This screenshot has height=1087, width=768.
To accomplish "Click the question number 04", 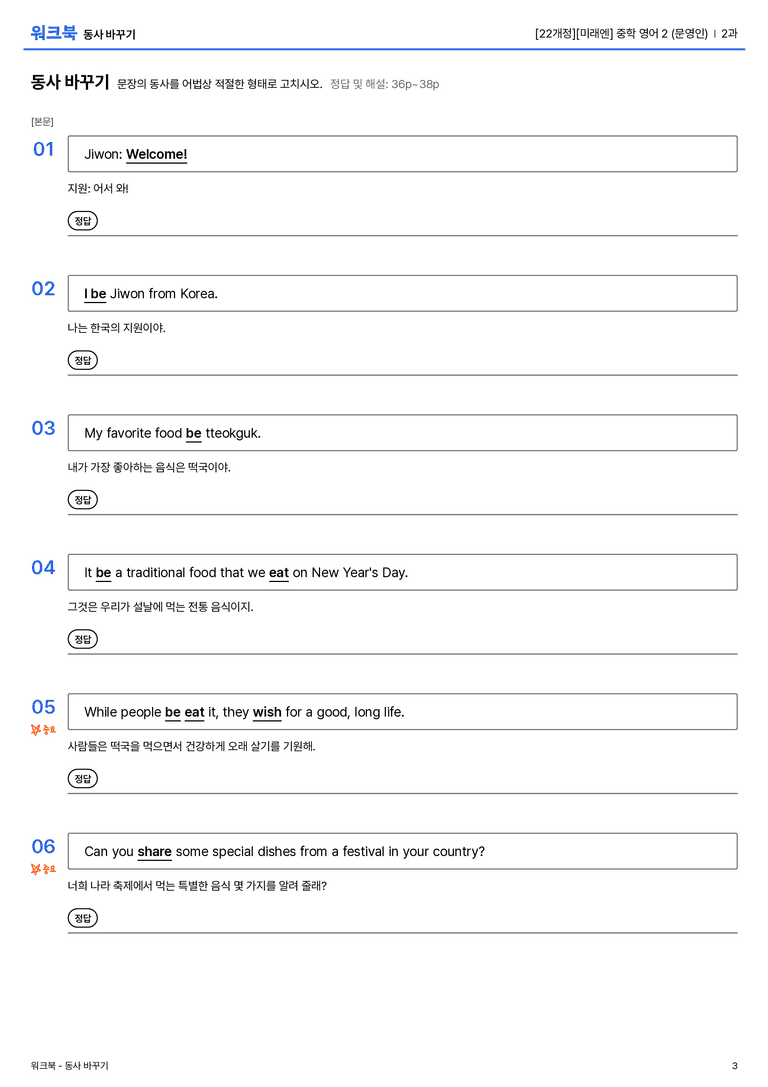I will 43,567.
